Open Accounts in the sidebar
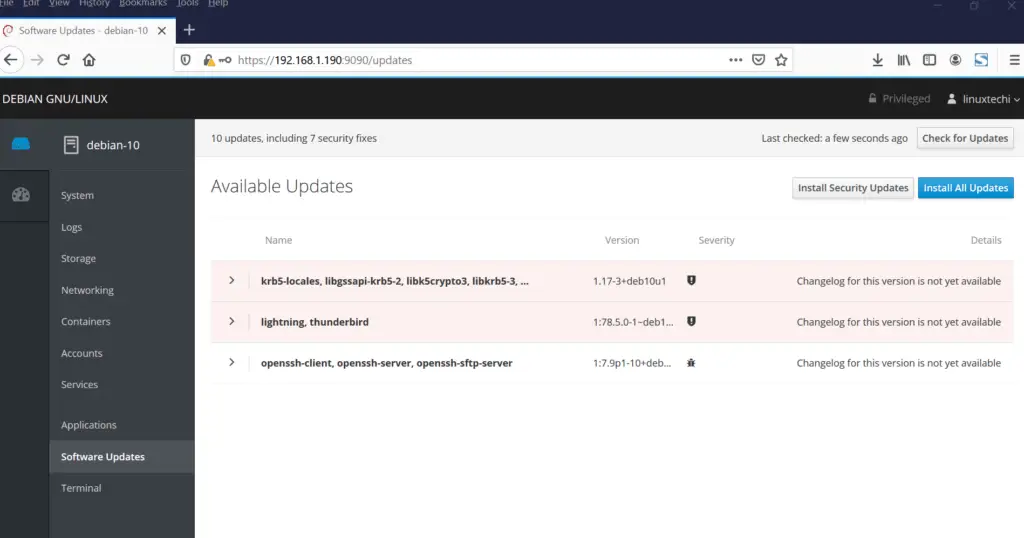Viewport: 1024px width, 538px height. click(x=82, y=353)
